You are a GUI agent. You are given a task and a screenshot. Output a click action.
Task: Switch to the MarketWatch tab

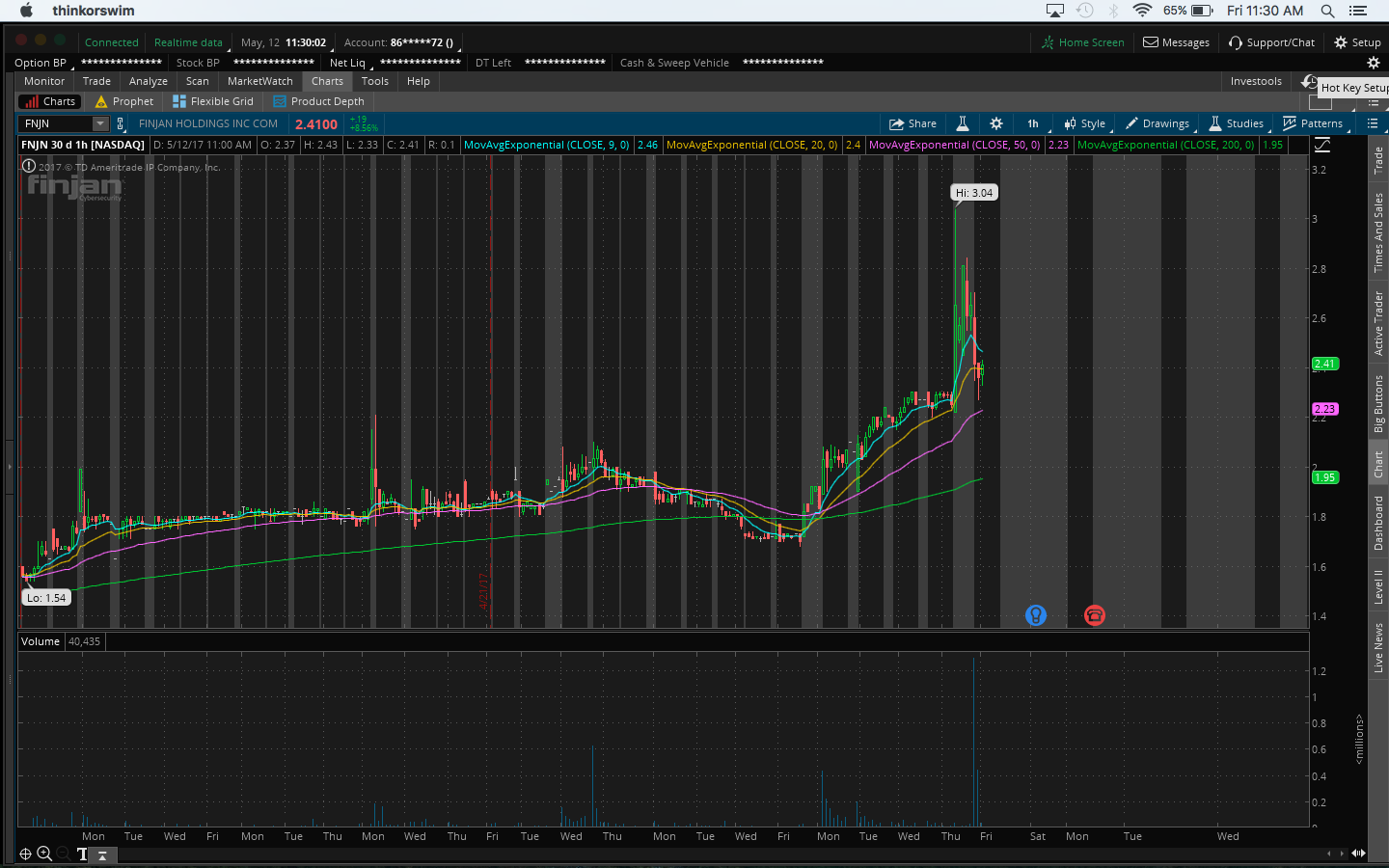click(x=259, y=81)
